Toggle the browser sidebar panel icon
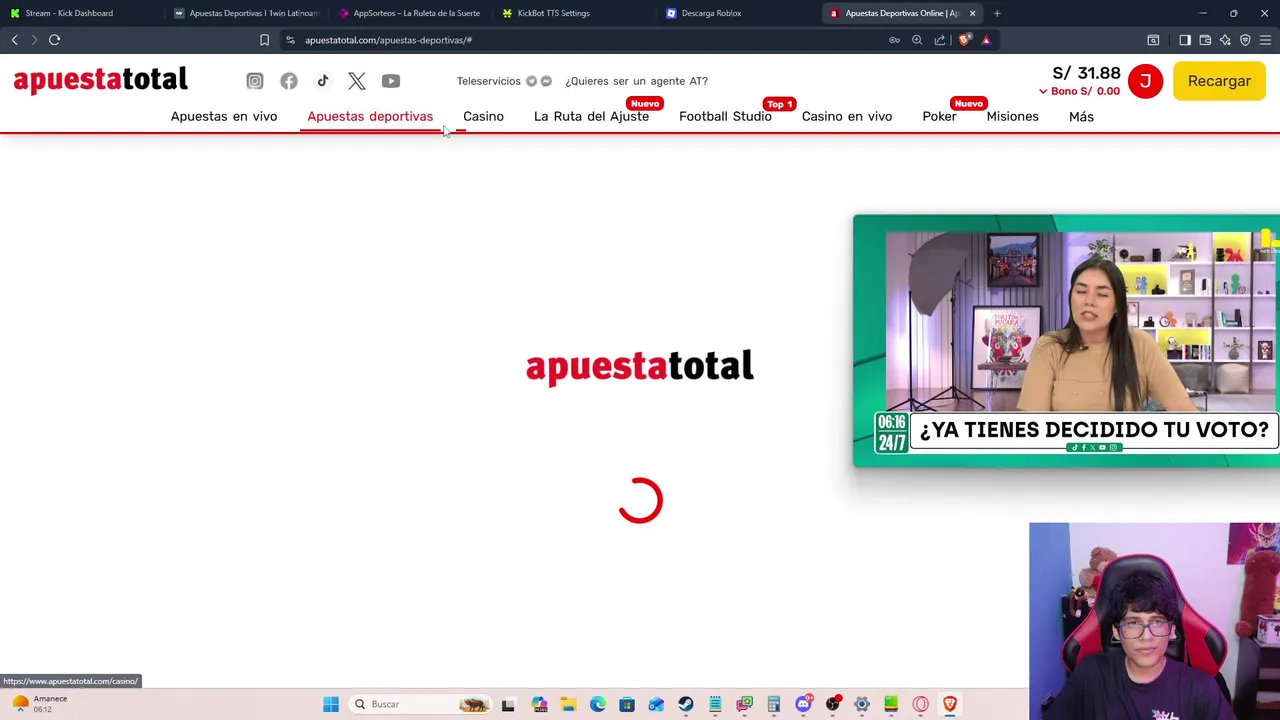Screen dimensions: 1280x720 coord(1185,40)
